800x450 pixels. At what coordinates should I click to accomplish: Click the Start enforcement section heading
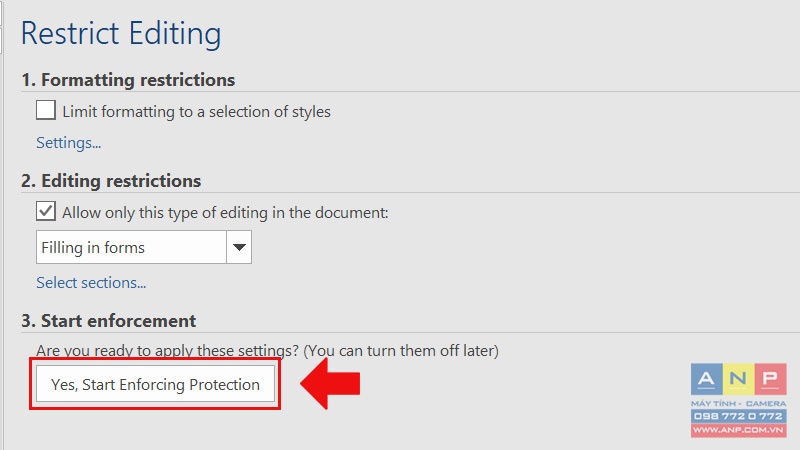click(109, 321)
